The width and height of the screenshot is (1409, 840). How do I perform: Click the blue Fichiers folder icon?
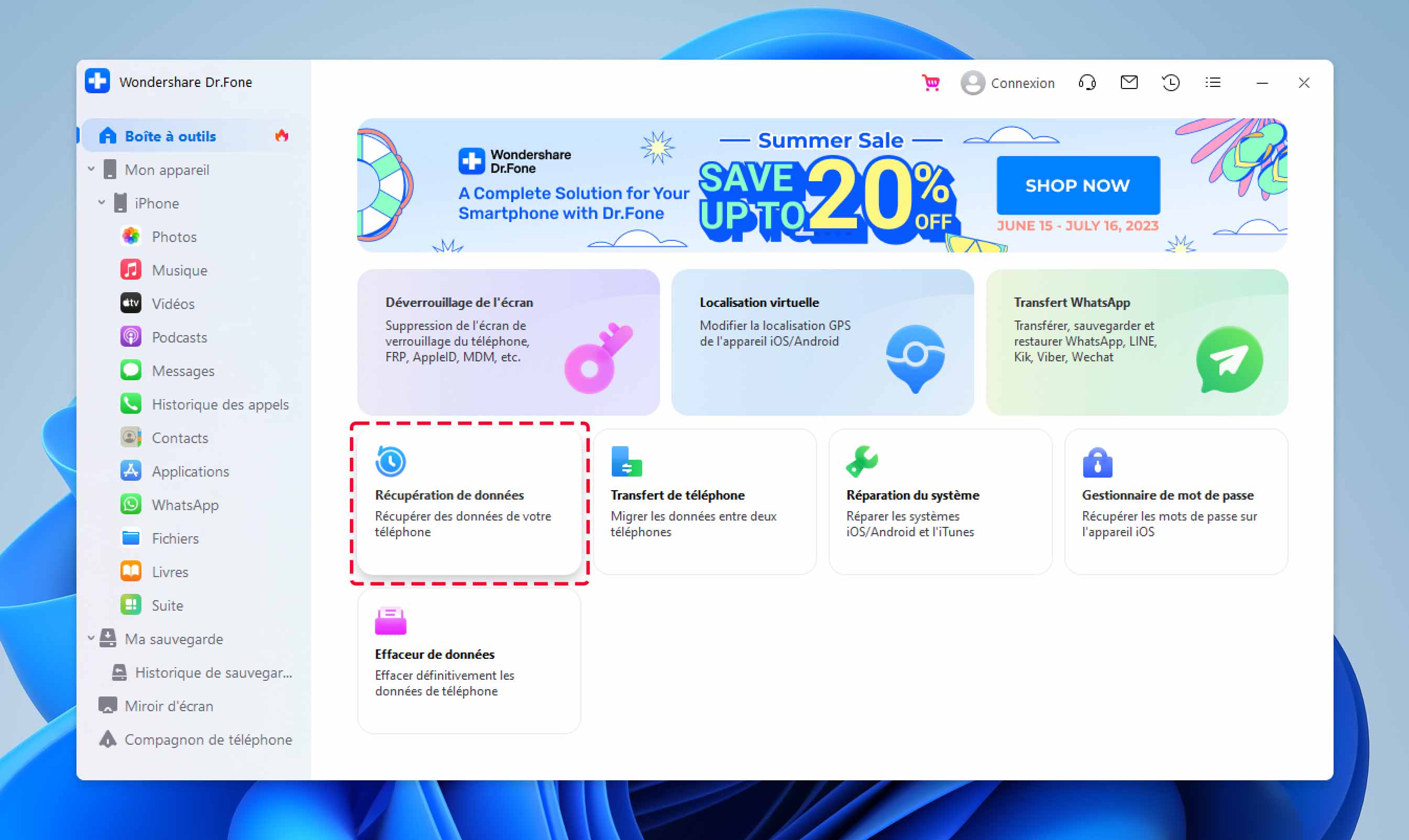[131, 538]
